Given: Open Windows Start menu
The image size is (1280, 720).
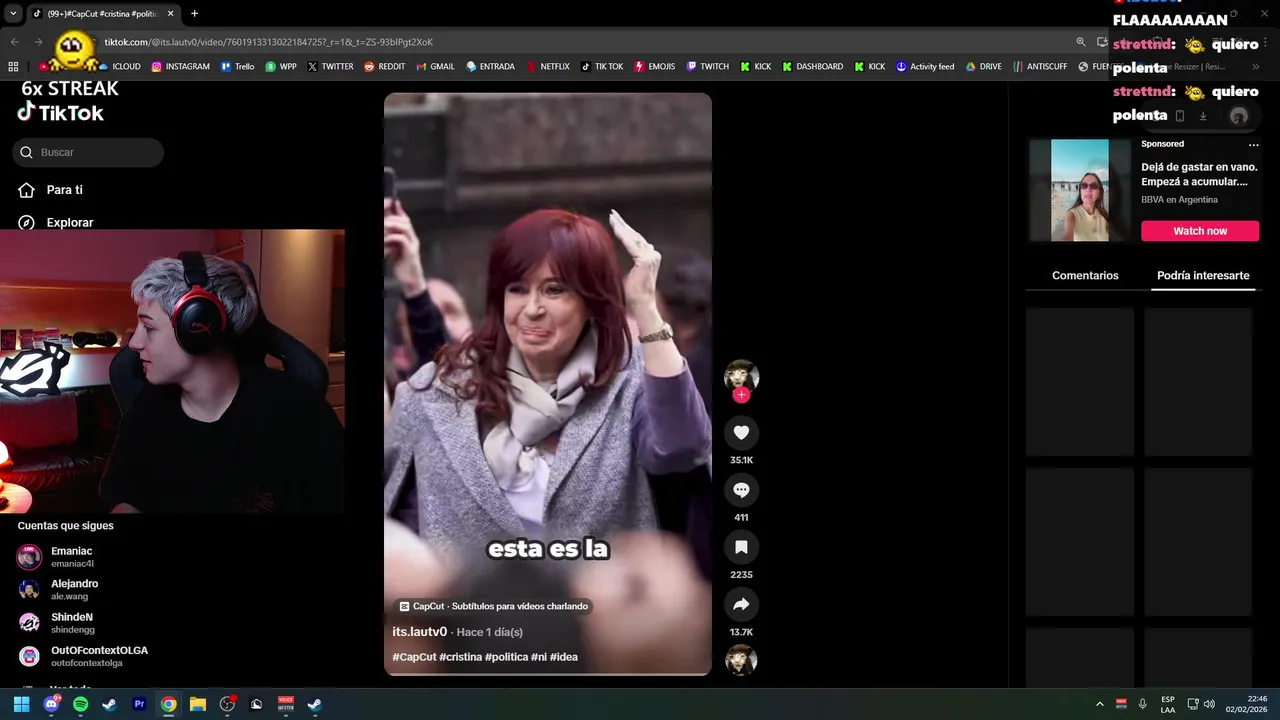Looking at the screenshot, I should [x=21, y=704].
